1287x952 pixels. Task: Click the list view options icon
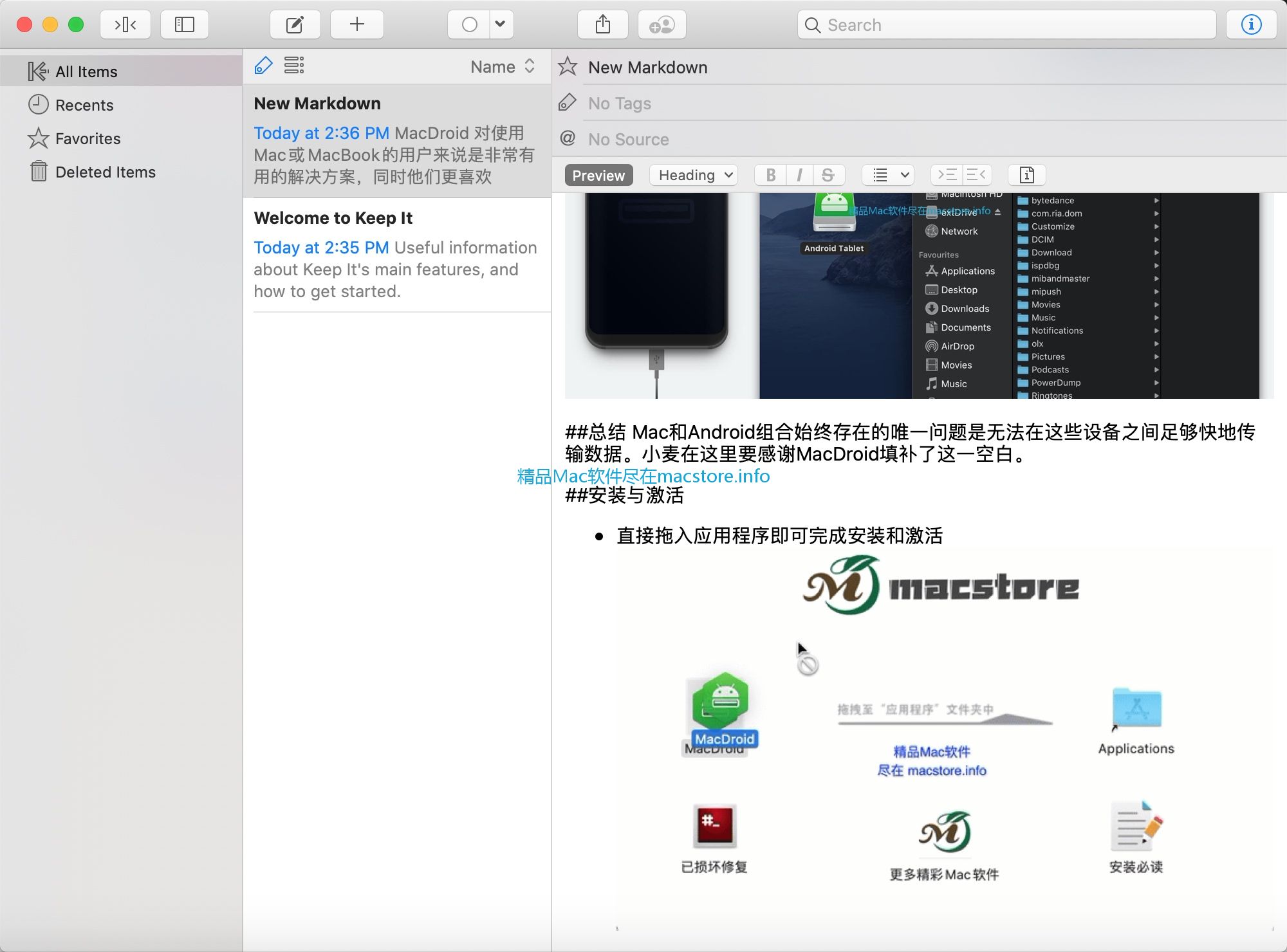coord(294,66)
